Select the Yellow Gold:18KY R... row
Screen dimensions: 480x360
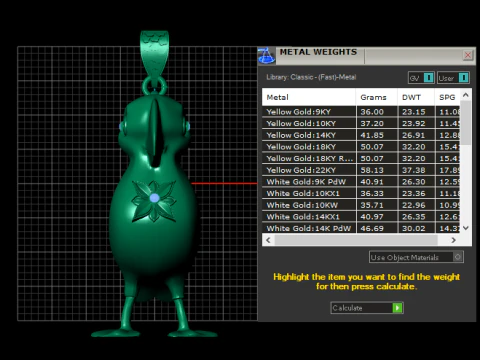click(x=361, y=158)
